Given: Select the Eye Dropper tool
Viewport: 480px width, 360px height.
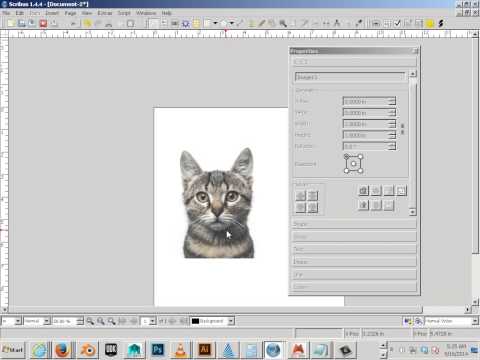Looking at the screenshot, I should tap(359, 23).
